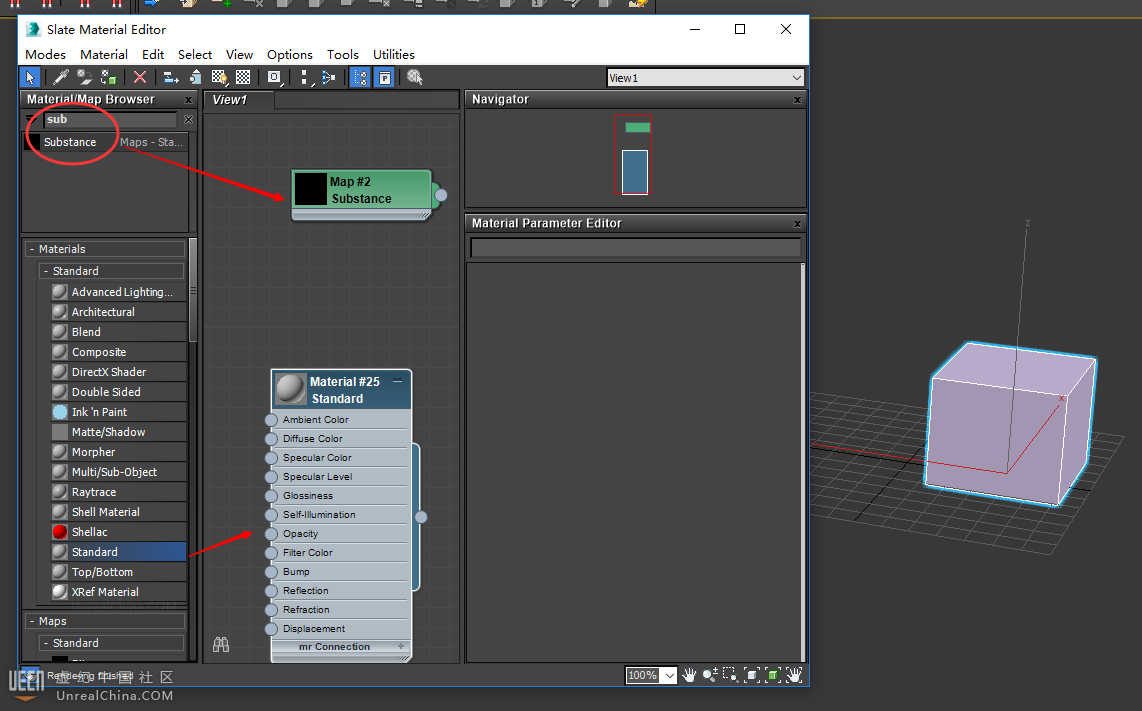Open the 100% zoom level dropdown
Viewport: 1142px width, 711px height.
668,676
